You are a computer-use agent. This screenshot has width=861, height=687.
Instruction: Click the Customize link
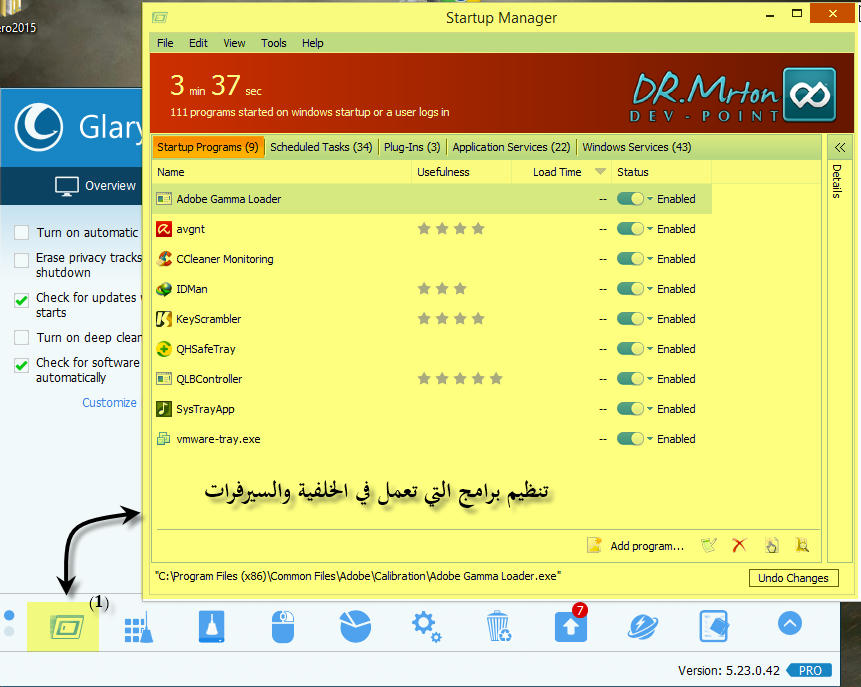[x=109, y=403]
